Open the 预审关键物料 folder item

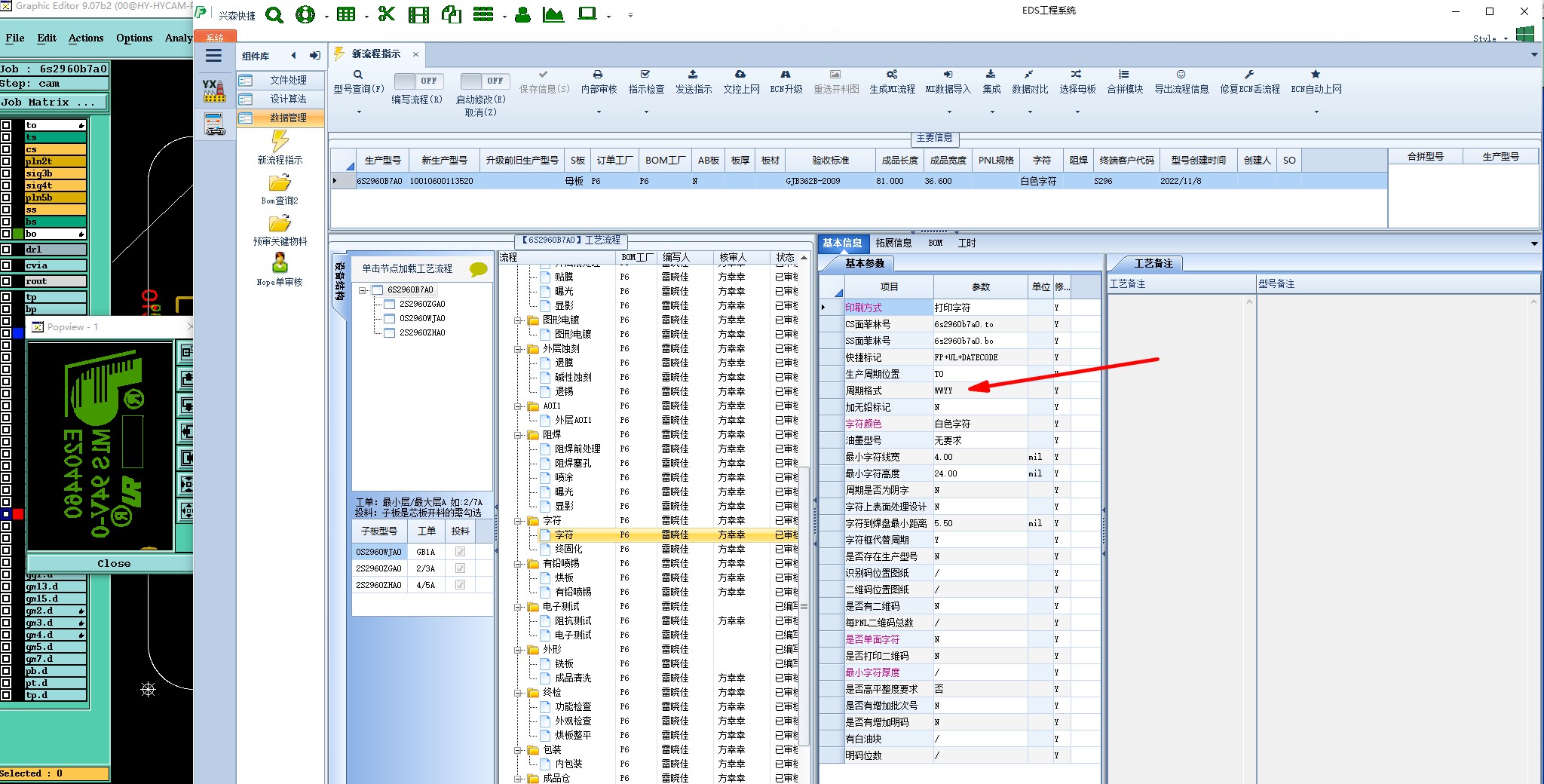coord(280,230)
